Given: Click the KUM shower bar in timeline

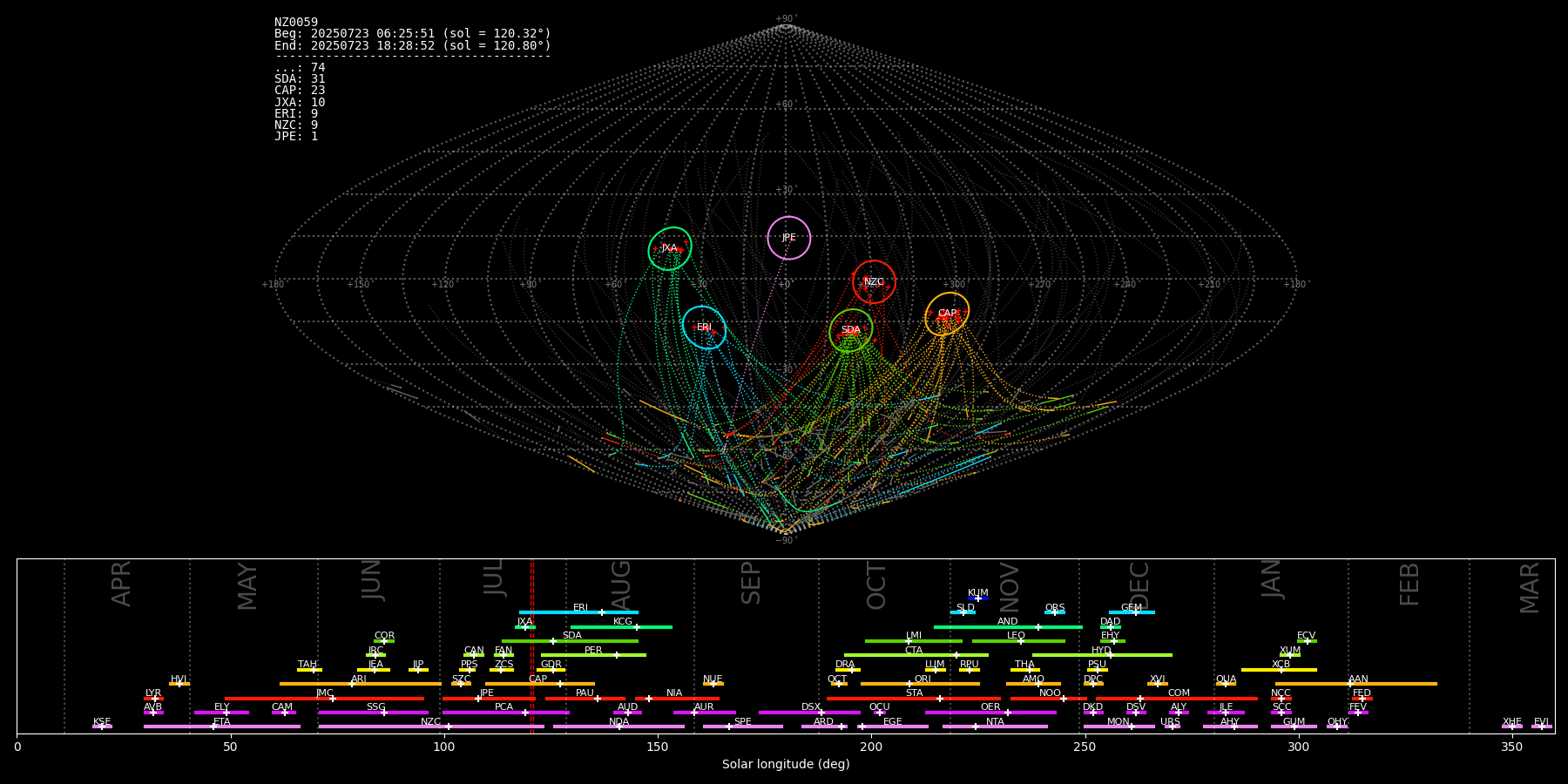Looking at the screenshot, I should pos(978,598).
